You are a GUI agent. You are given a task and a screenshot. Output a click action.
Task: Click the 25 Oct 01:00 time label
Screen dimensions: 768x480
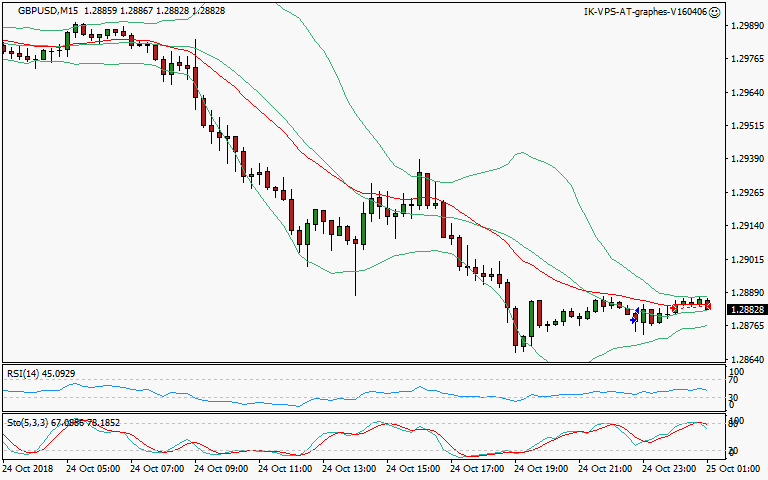point(736,467)
